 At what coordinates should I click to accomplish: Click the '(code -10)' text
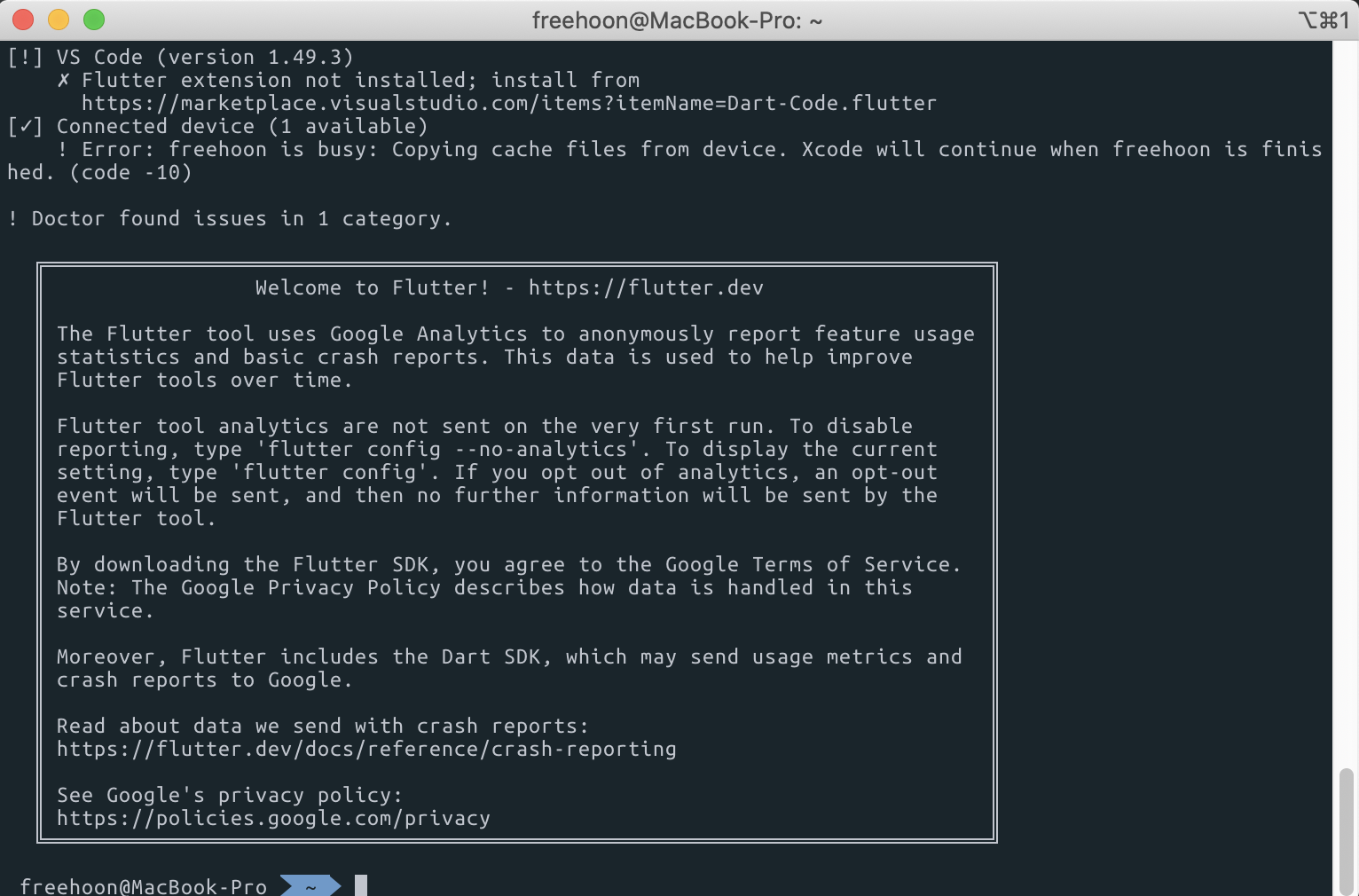click(x=130, y=173)
